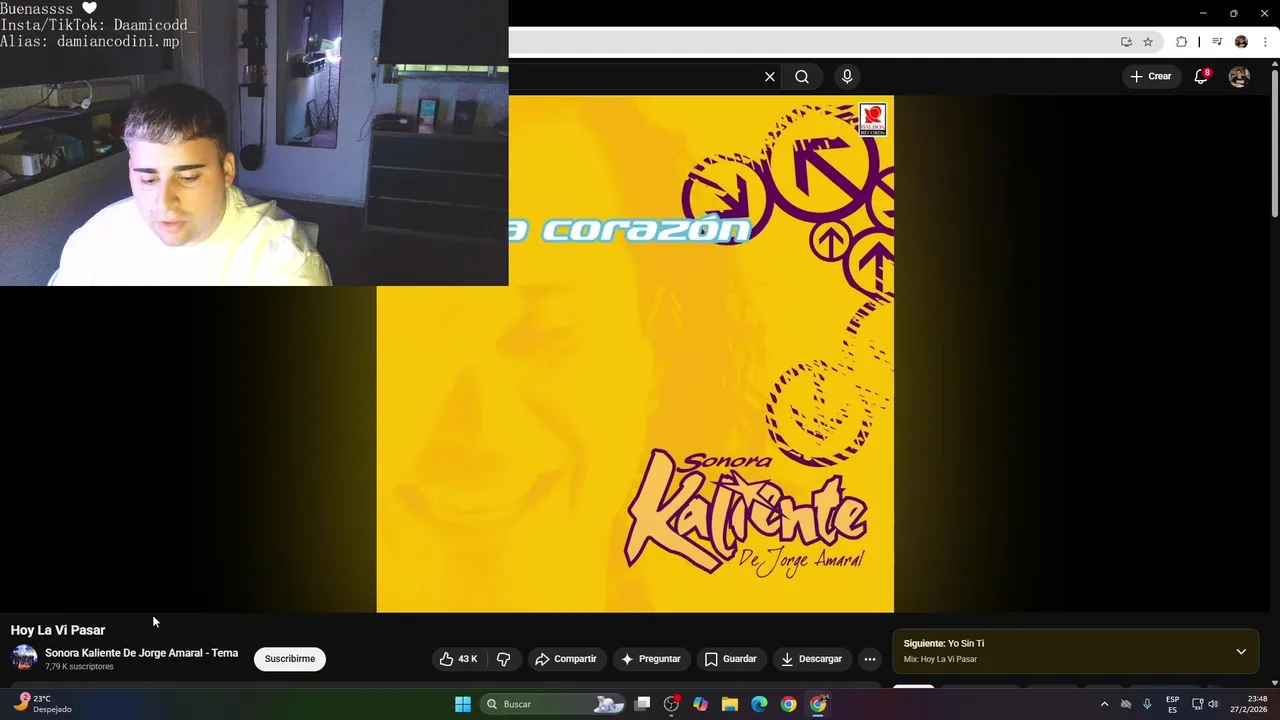
Task: Open more actions three-dot button
Action: pyautogui.click(x=870, y=659)
